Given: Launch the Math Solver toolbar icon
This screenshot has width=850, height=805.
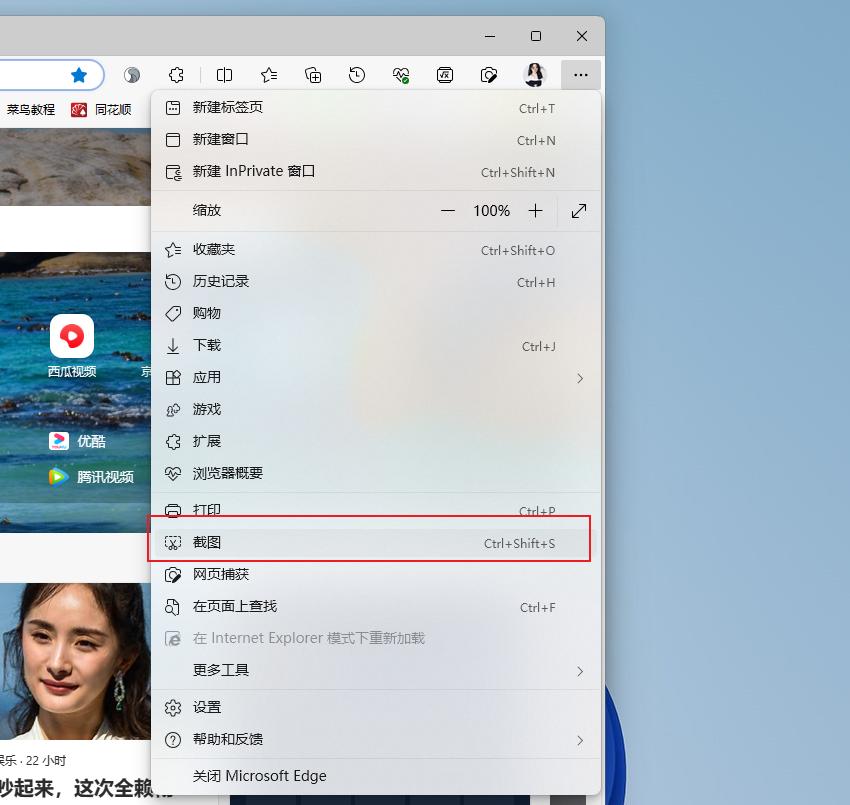Looking at the screenshot, I should [445, 75].
